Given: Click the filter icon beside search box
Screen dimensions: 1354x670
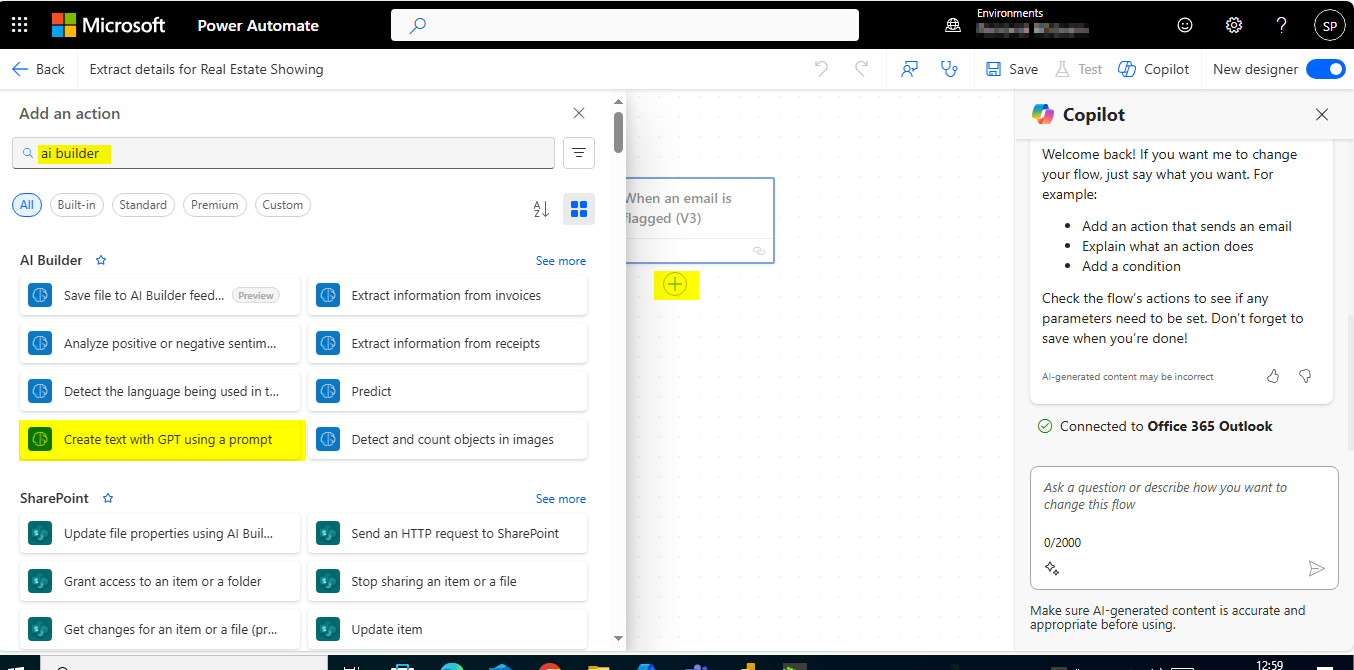Looking at the screenshot, I should coord(579,153).
